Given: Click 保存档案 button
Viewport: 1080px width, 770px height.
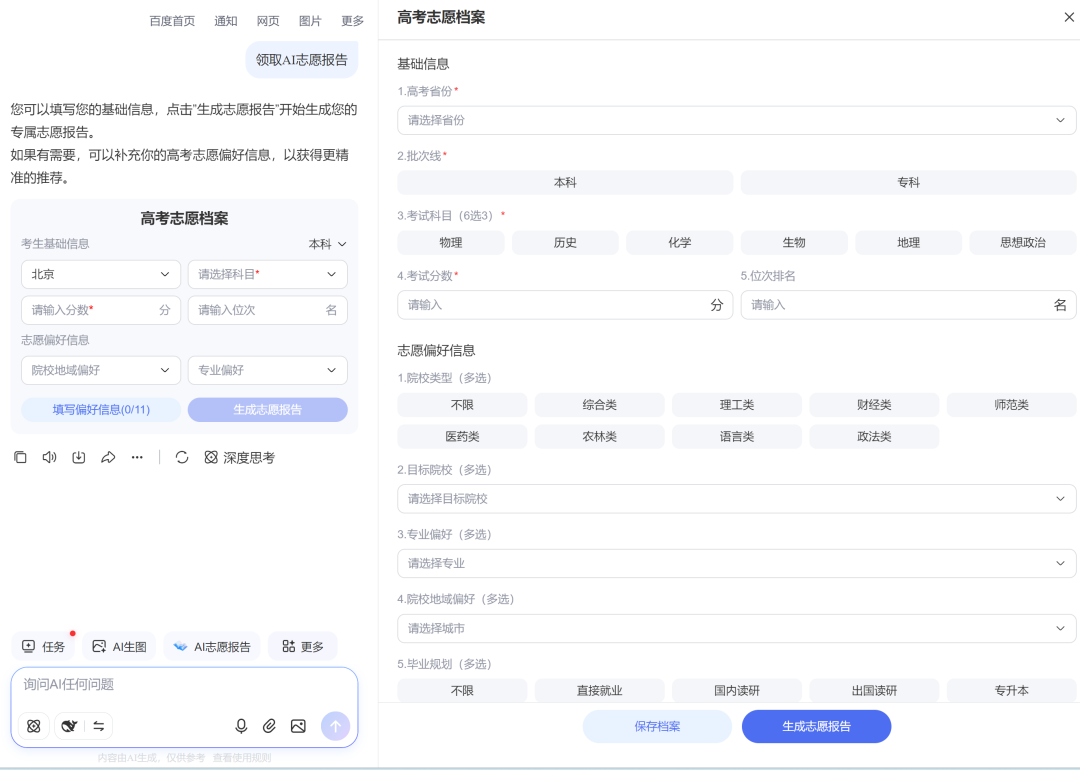Looking at the screenshot, I should pyautogui.click(x=657, y=726).
